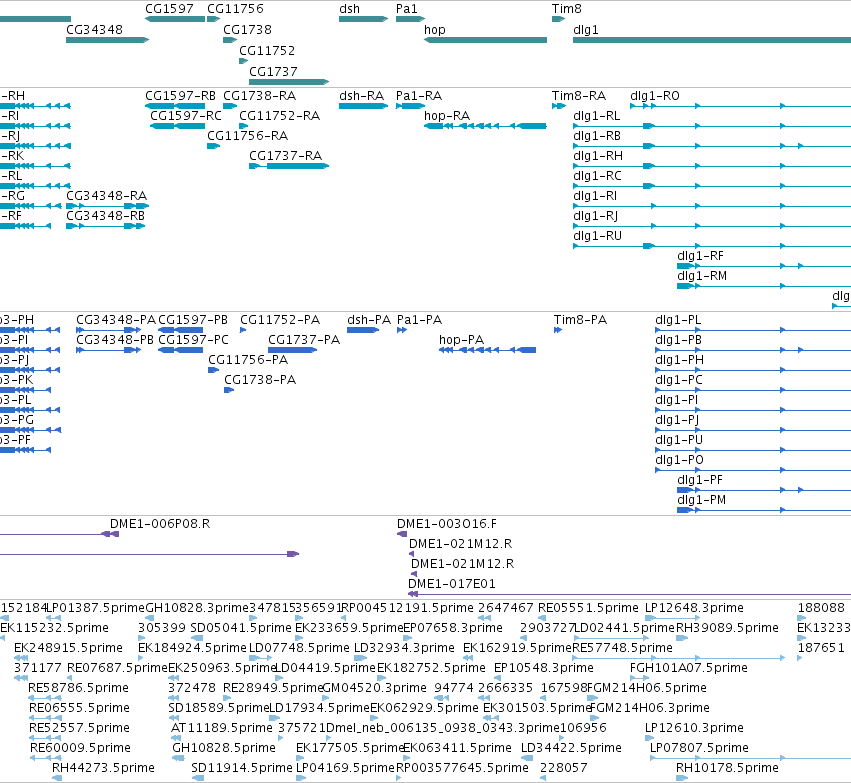Open EST GH10828.3prime
This screenshot has width=851, height=783.
click(197, 608)
